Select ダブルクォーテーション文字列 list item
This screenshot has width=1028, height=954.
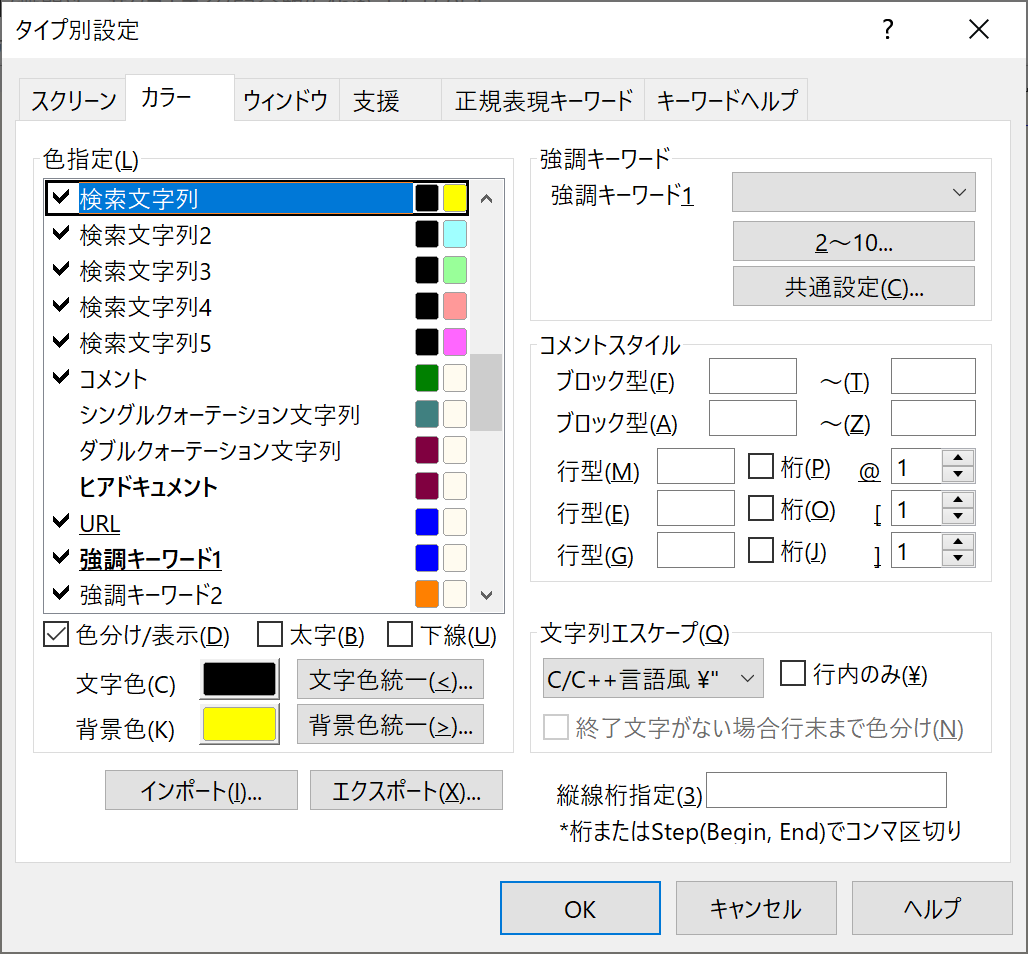click(x=256, y=451)
